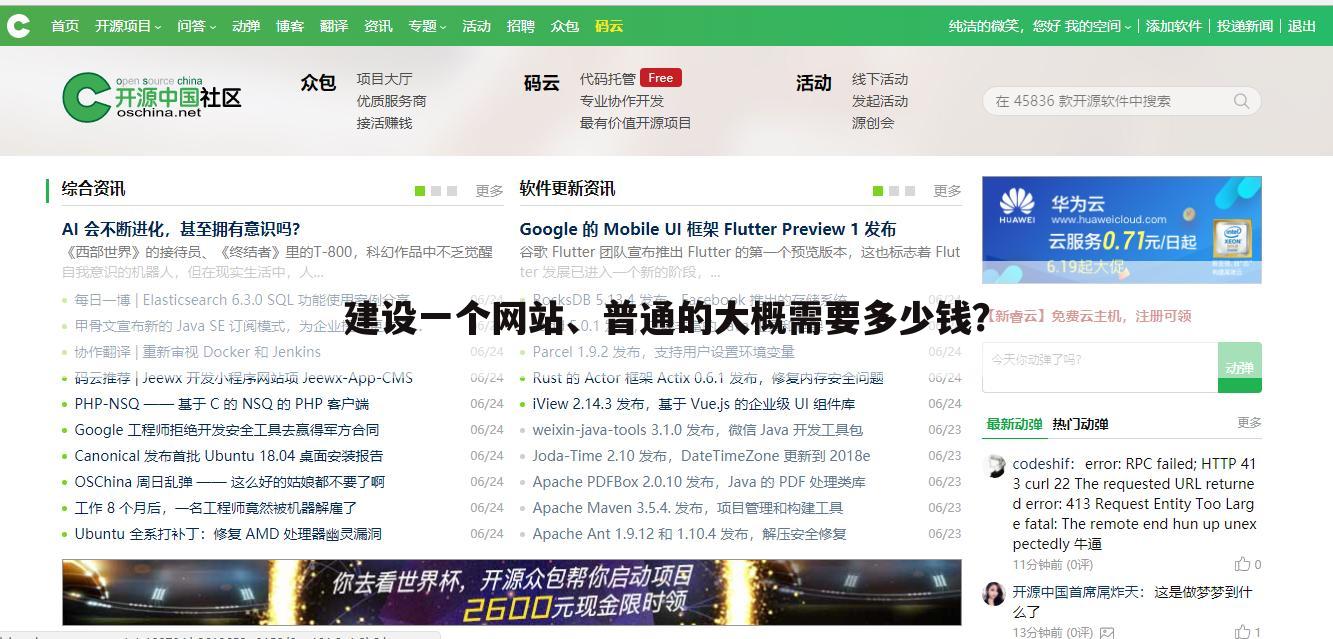
Task: Click 添加软件 link
Action: coord(1173,26)
